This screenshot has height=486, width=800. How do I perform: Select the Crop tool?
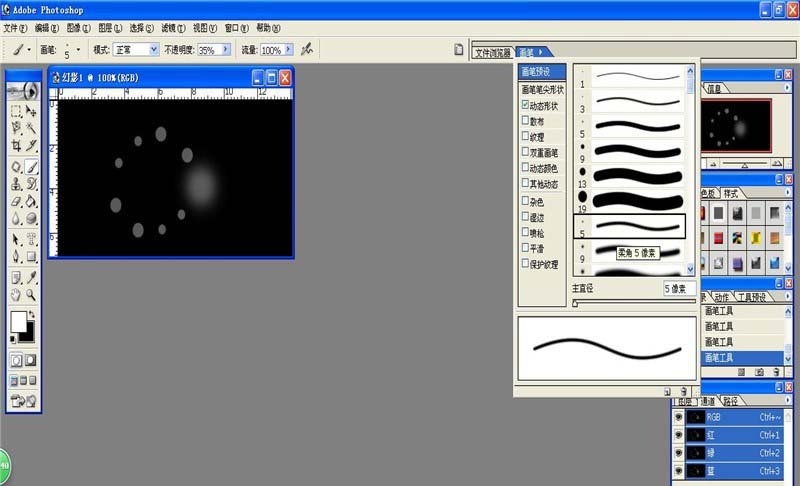[x=16, y=146]
